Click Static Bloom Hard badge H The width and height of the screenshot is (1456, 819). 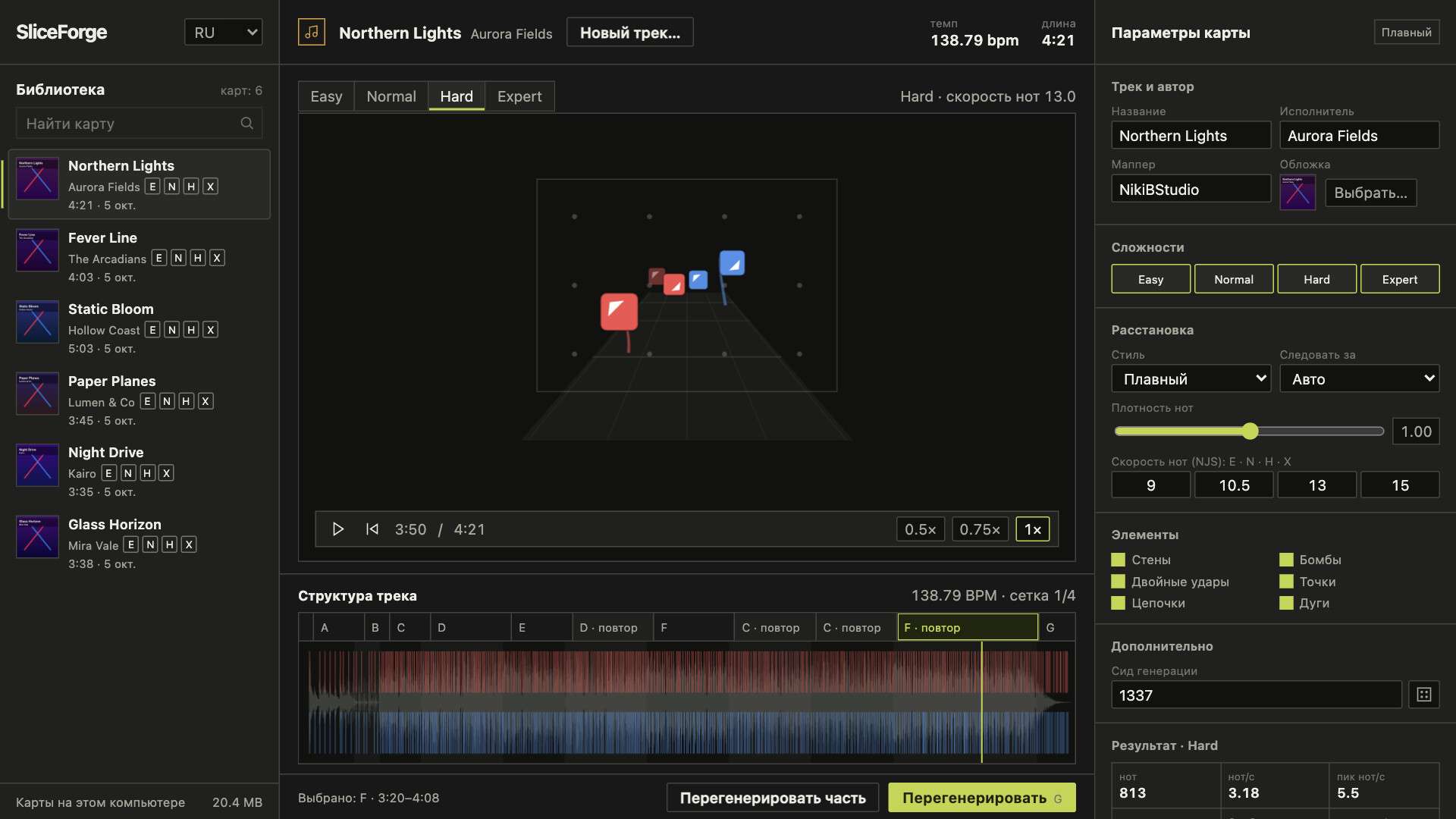click(191, 330)
